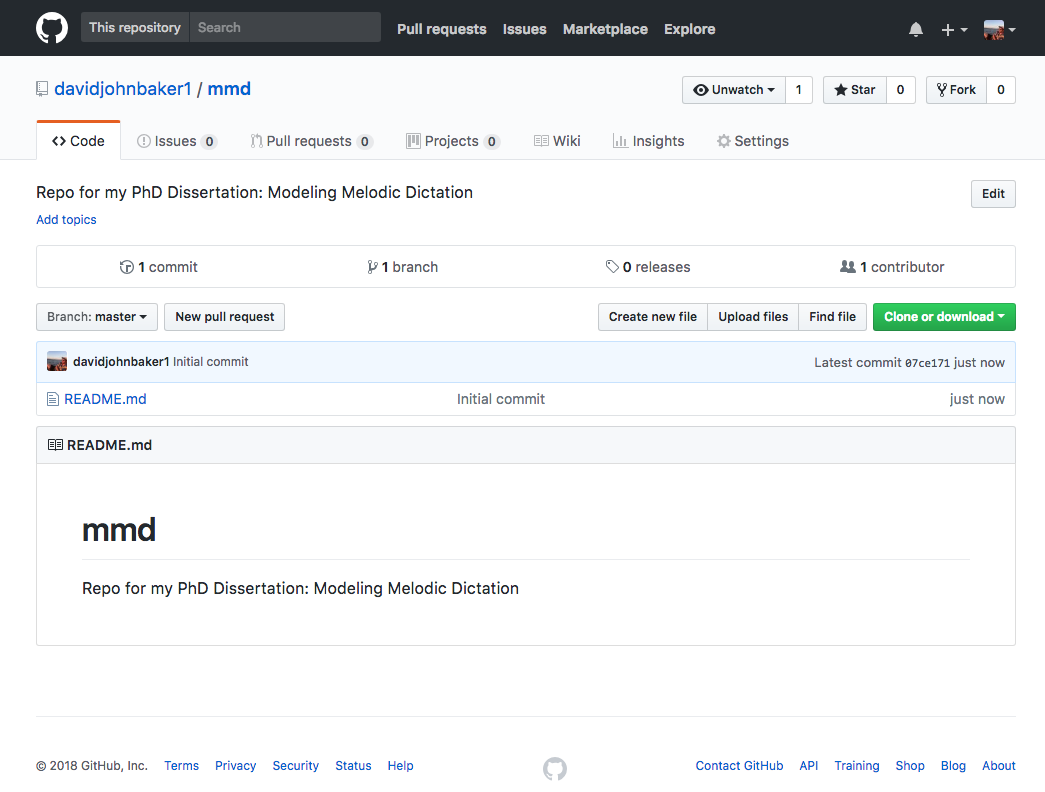Click the forks count 0
This screenshot has width=1045, height=792.
tap(1001, 90)
